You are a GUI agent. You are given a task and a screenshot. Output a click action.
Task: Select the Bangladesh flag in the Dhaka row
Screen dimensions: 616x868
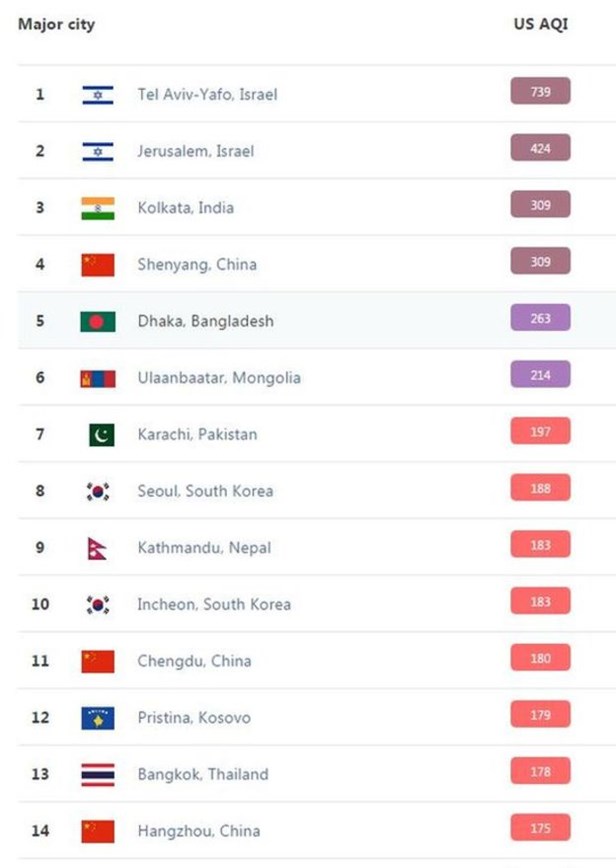[98, 321]
